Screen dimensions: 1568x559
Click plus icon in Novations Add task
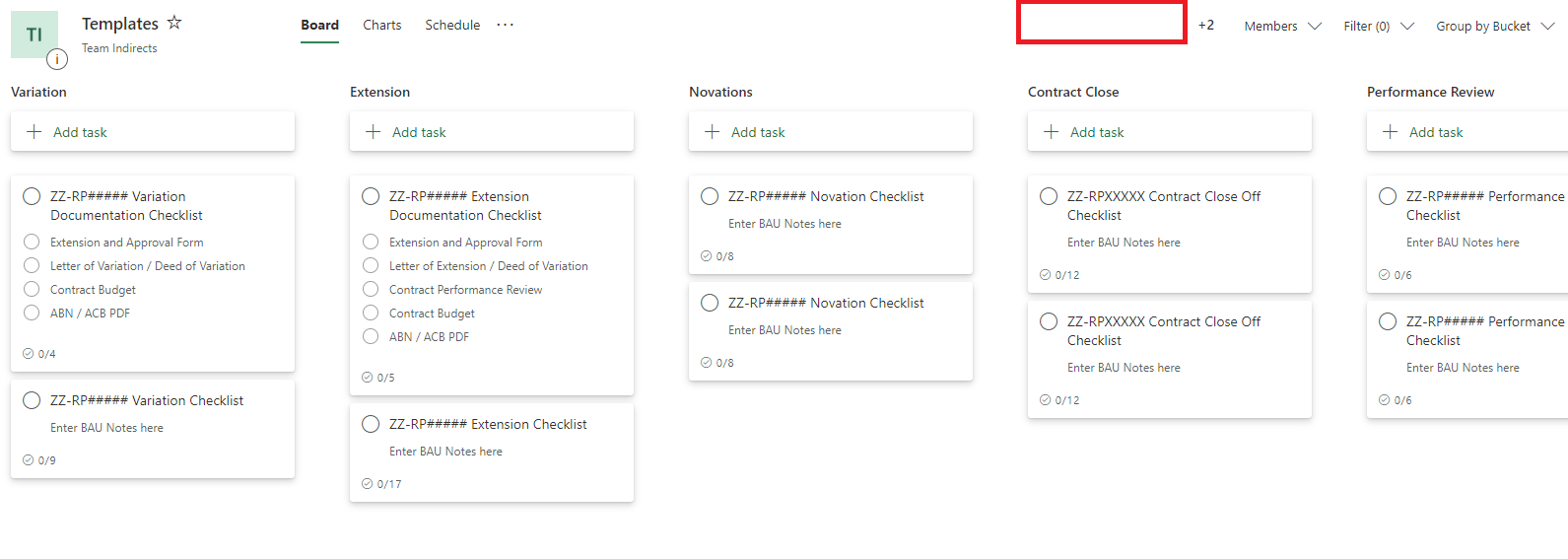[713, 132]
